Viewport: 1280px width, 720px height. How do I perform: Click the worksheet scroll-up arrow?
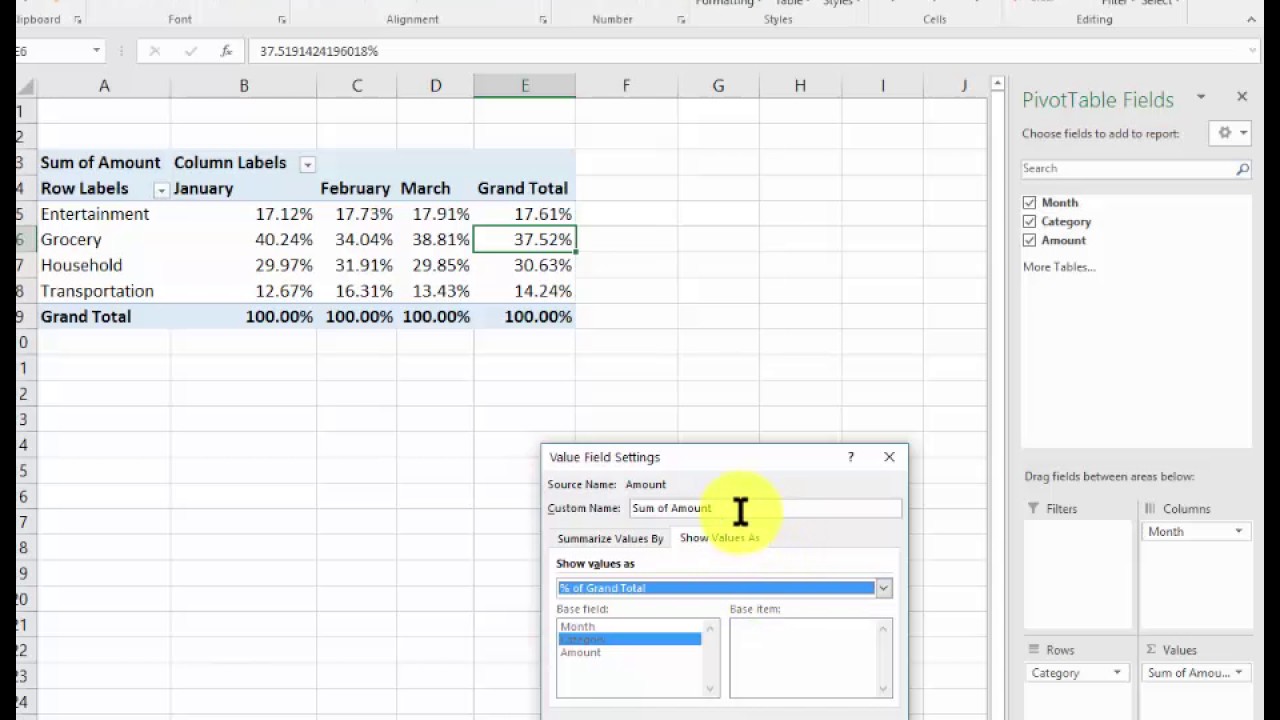tap(997, 83)
